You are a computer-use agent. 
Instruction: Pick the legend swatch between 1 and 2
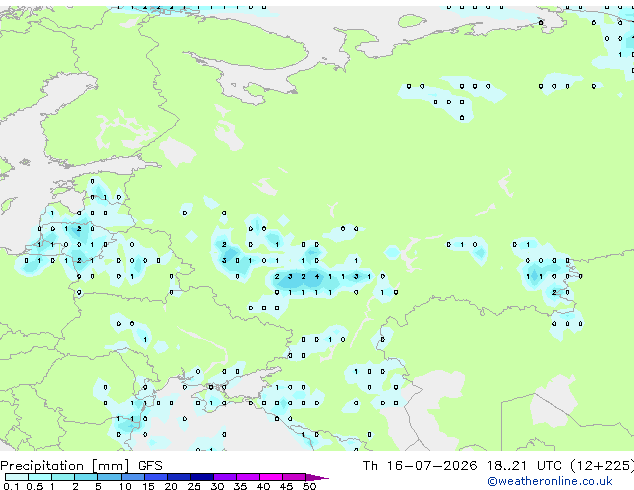pos(63,477)
